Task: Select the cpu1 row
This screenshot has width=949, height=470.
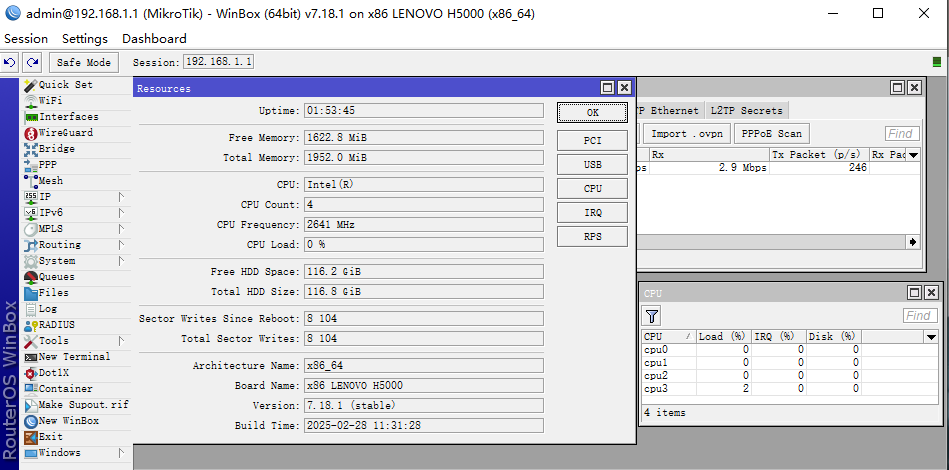Action: [x=790, y=363]
